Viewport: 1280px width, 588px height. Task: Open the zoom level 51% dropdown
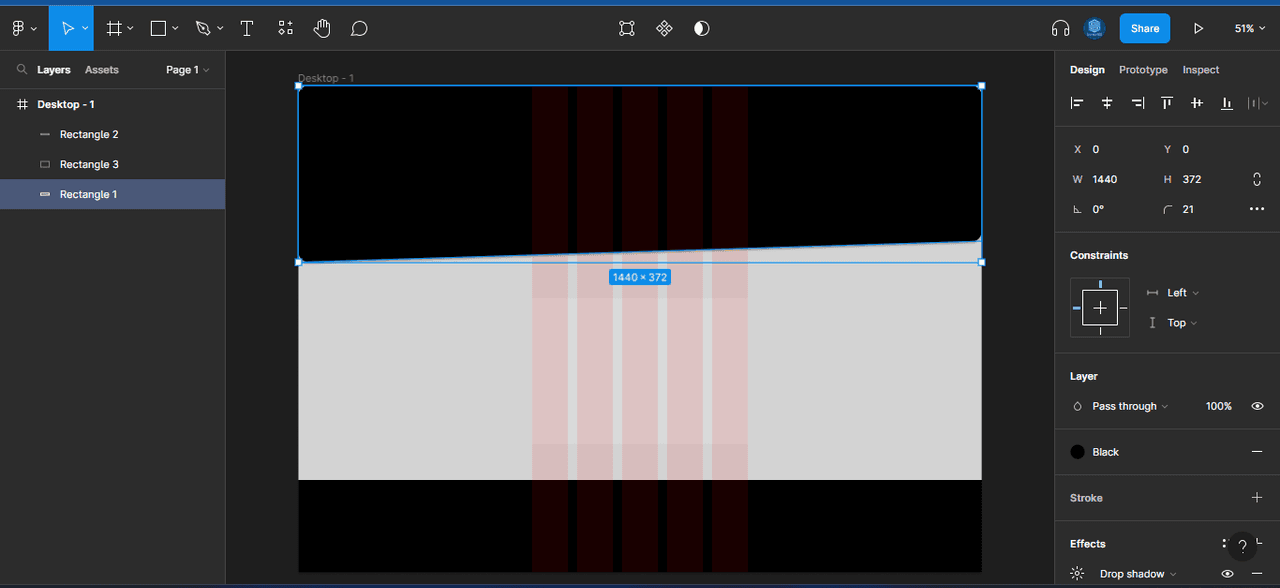(1249, 28)
